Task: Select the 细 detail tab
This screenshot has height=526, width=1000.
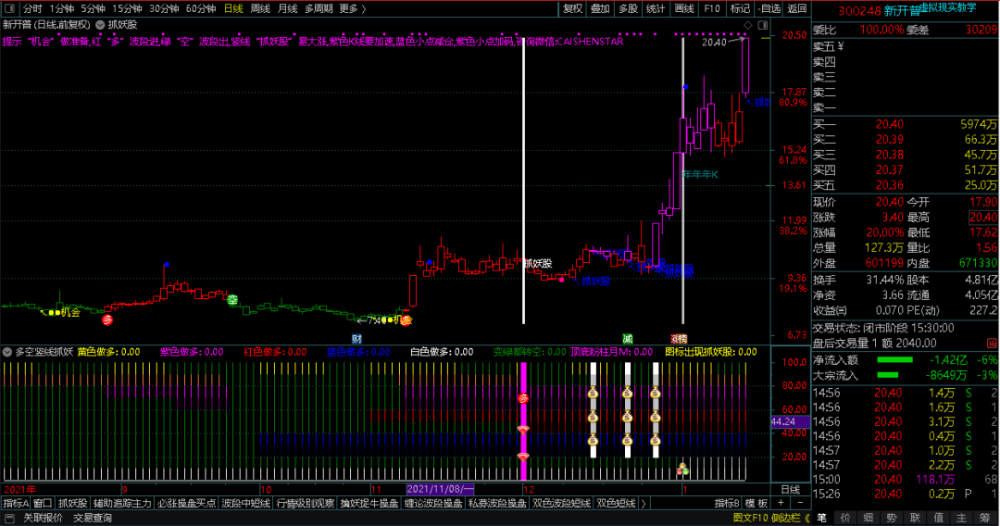Action: pos(869,518)
